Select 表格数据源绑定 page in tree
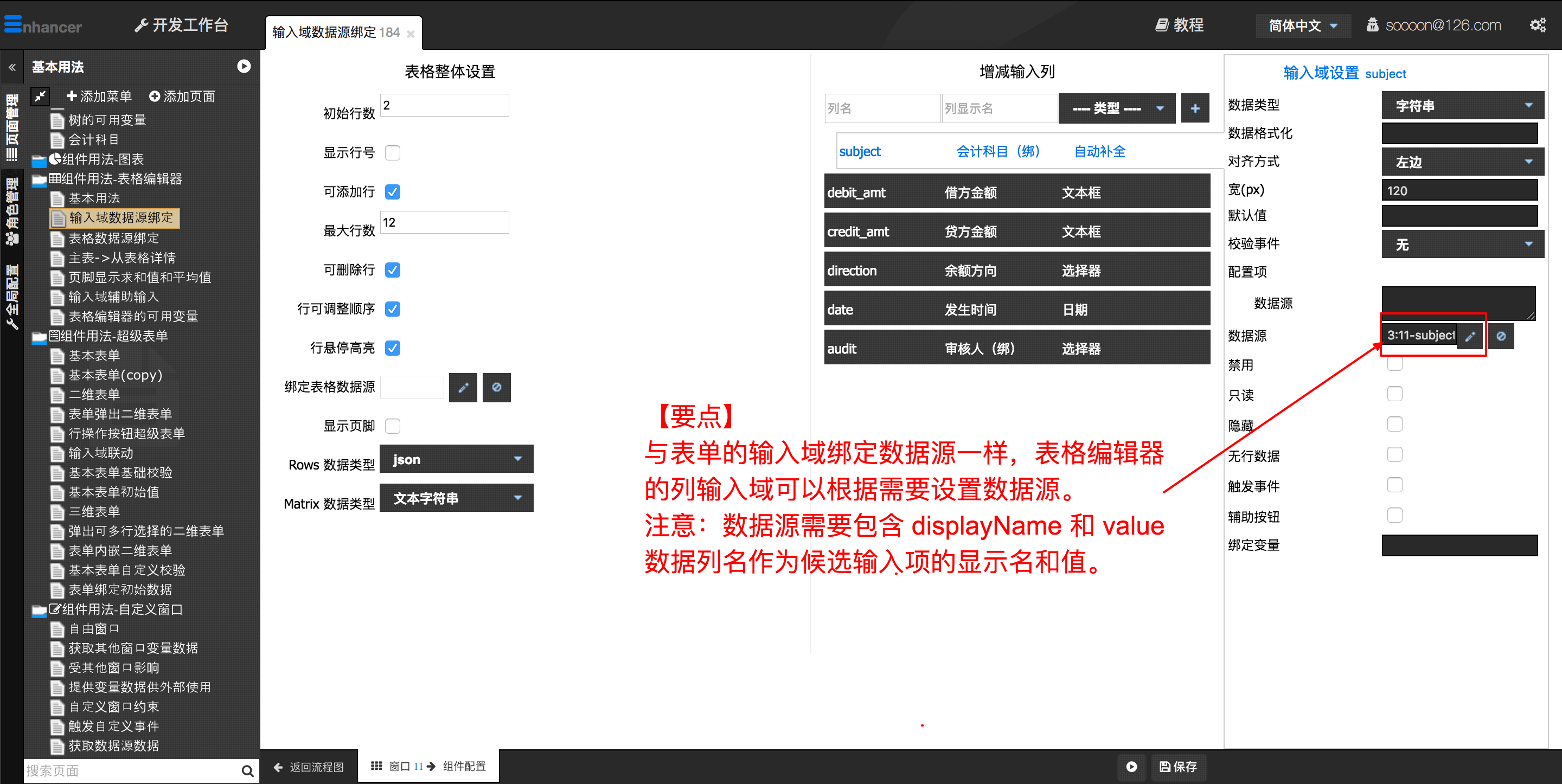Viewport: 1562px width, 784px height. [113, 239]
